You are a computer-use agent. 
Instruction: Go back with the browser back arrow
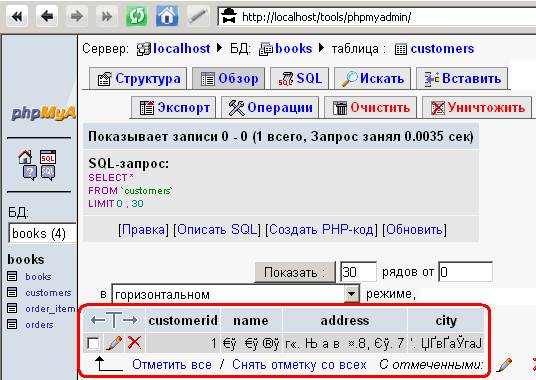click(x=47, y=16)
